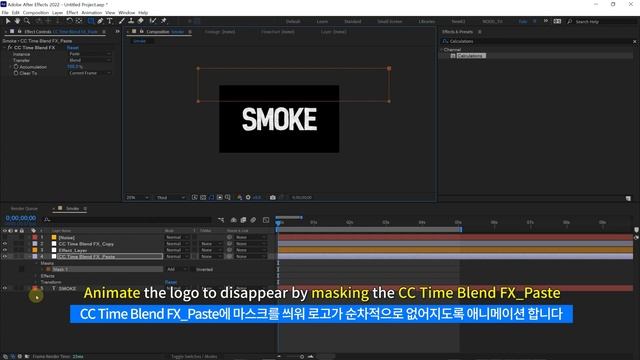640x360 pixels.
Task: Open Mask 1 mode dropdown set to Add
Action: pos(177,269)
